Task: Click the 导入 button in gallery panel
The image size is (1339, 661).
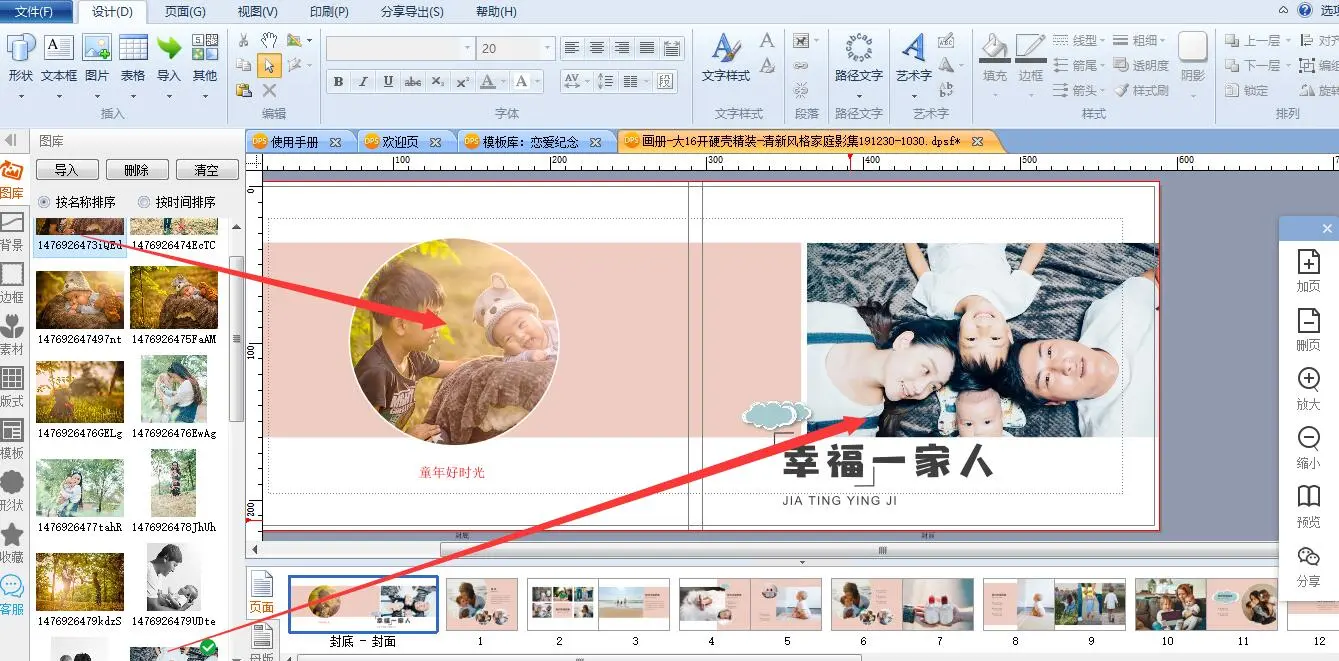Action: pos(66,170)
